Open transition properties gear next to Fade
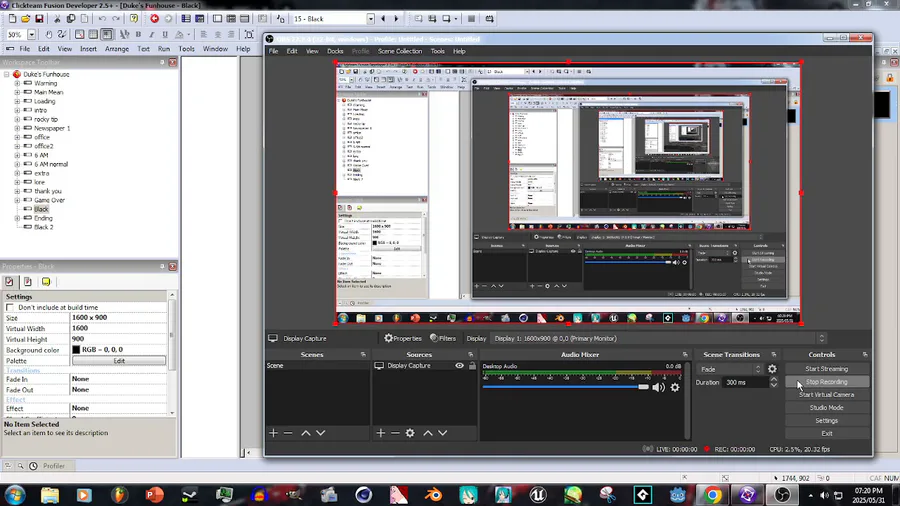 point(772,369)
